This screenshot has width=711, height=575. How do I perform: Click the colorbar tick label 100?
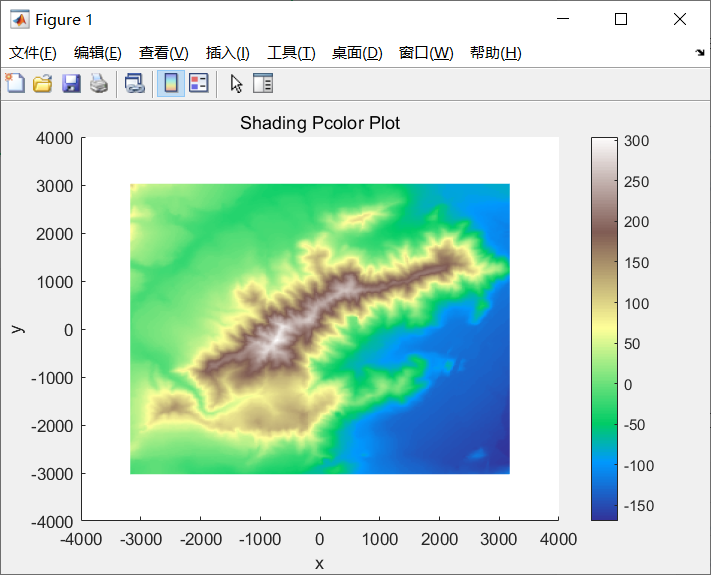637,303
